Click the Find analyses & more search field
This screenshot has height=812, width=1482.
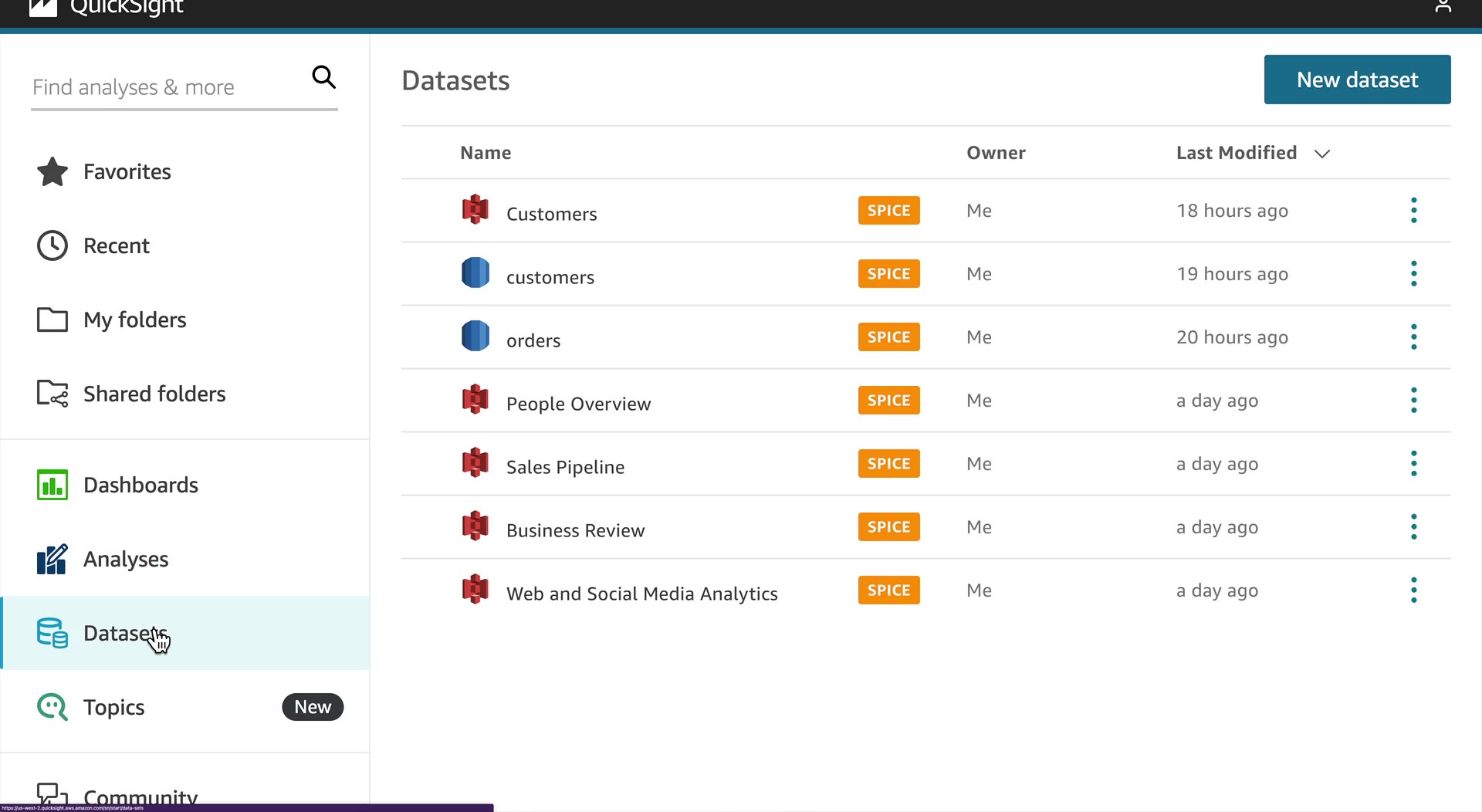tap(166, 87)
